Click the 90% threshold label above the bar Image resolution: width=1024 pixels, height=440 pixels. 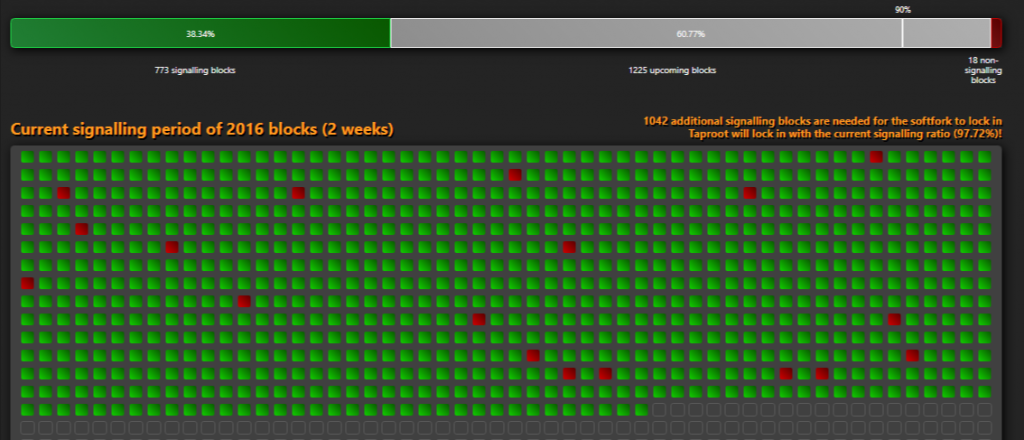(903, 10)
